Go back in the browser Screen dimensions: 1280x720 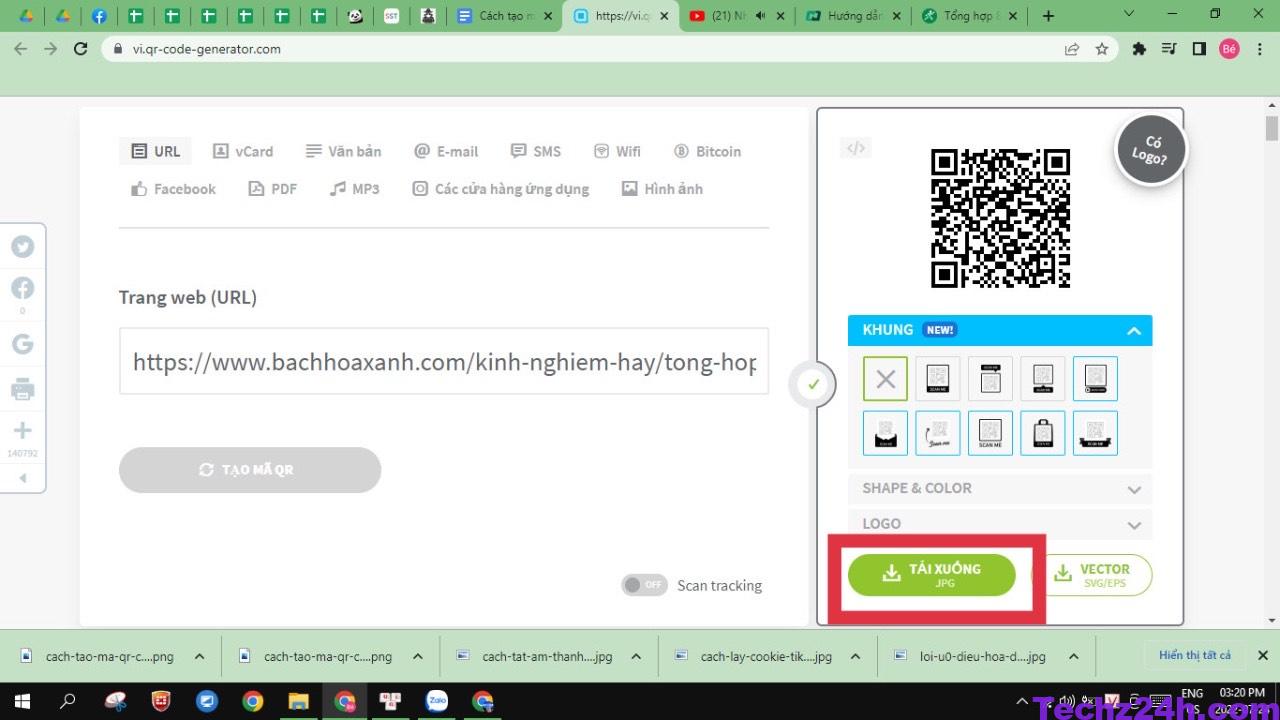tap(20, 49)
